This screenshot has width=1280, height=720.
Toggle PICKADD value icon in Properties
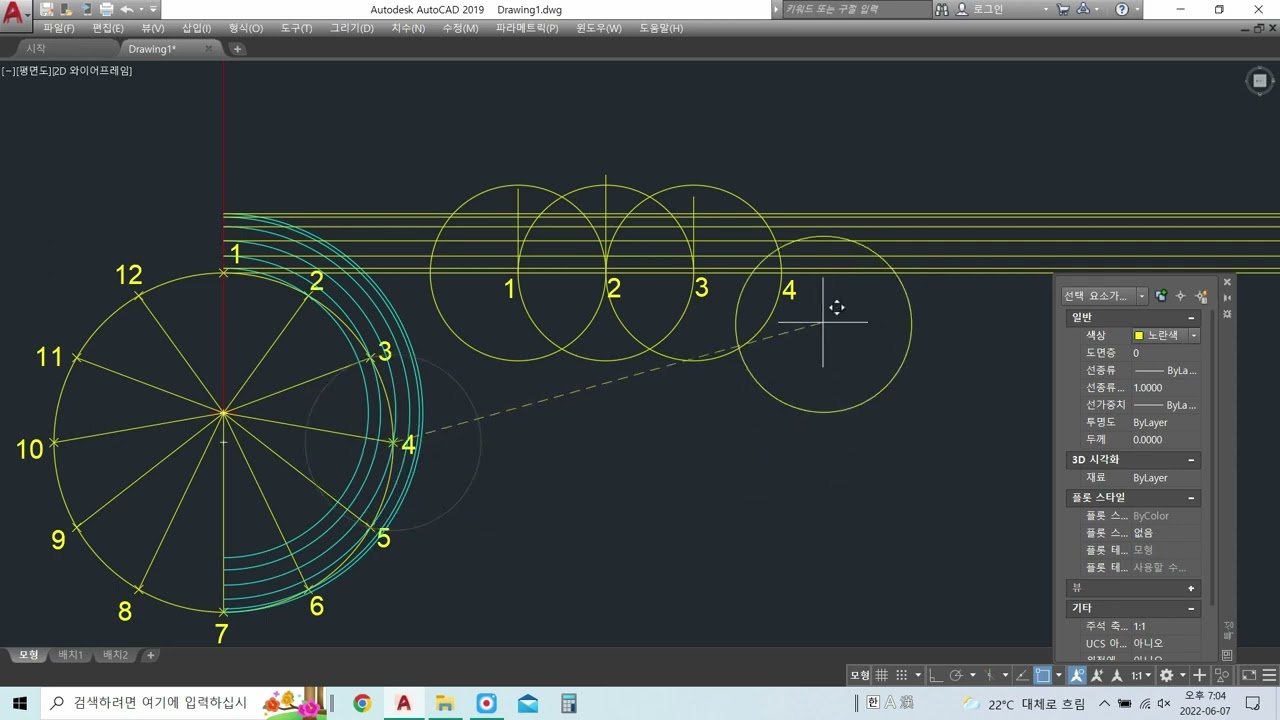(x=1161, y=296)
